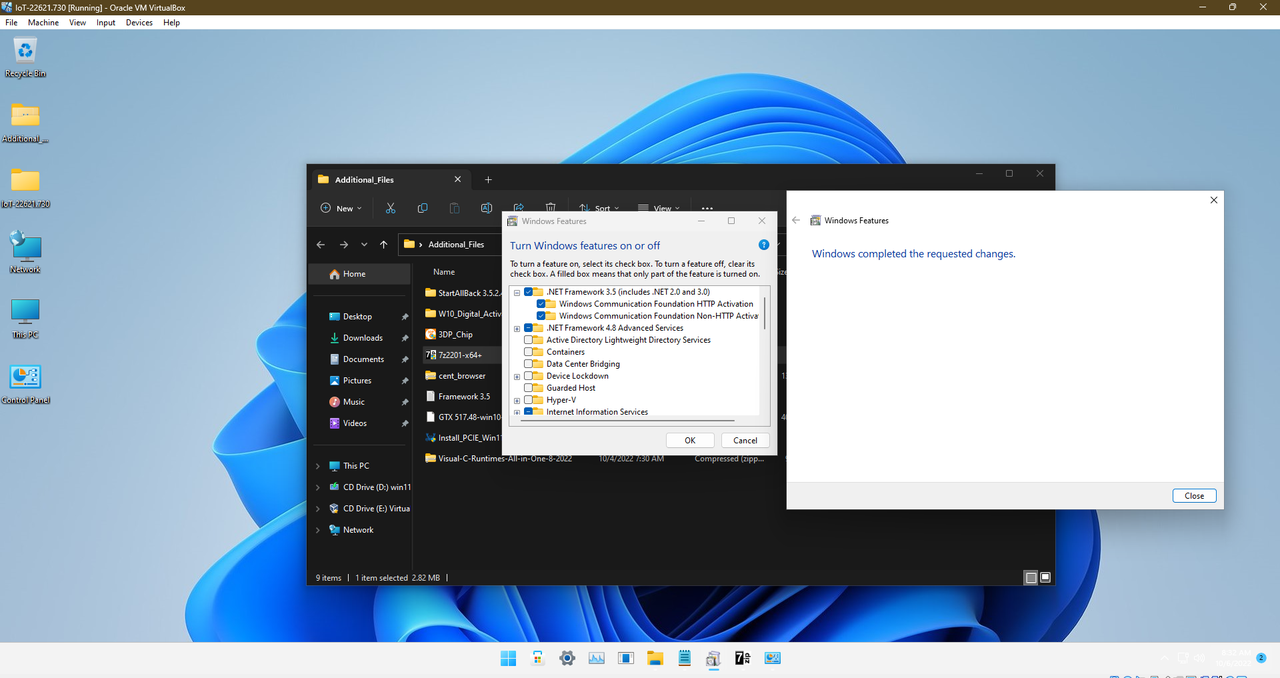The image size is (1280, 678).
Task: Select the cent_browser folder row
Action: point(463,376)
